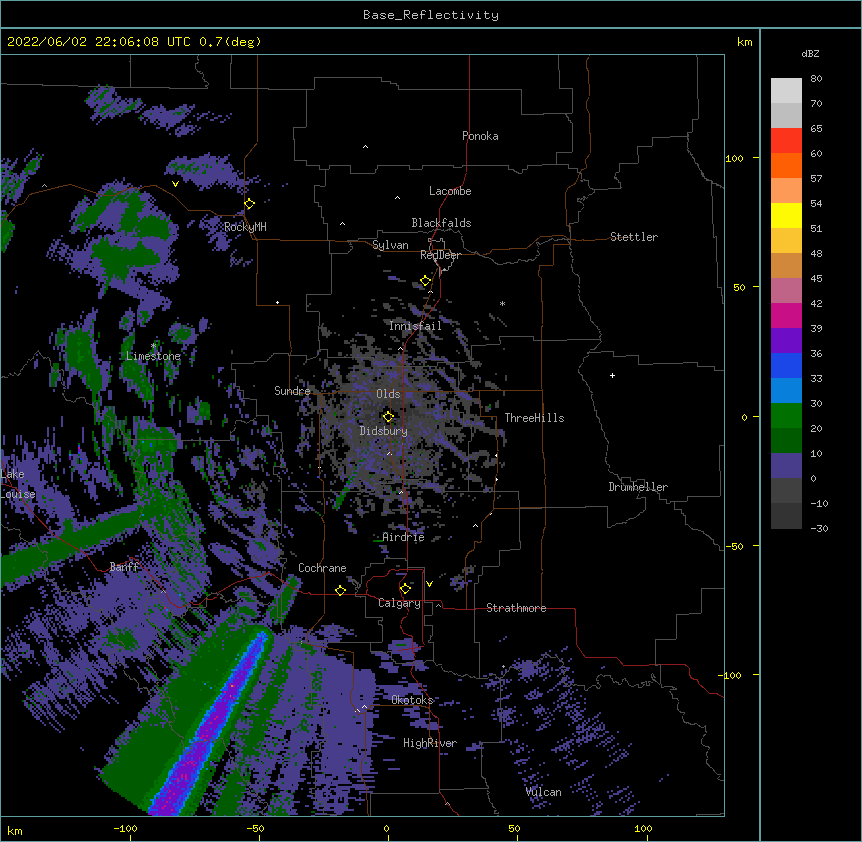
Task: Select the yellow diamond marker below Cochrane
Action: click(340, 590)
